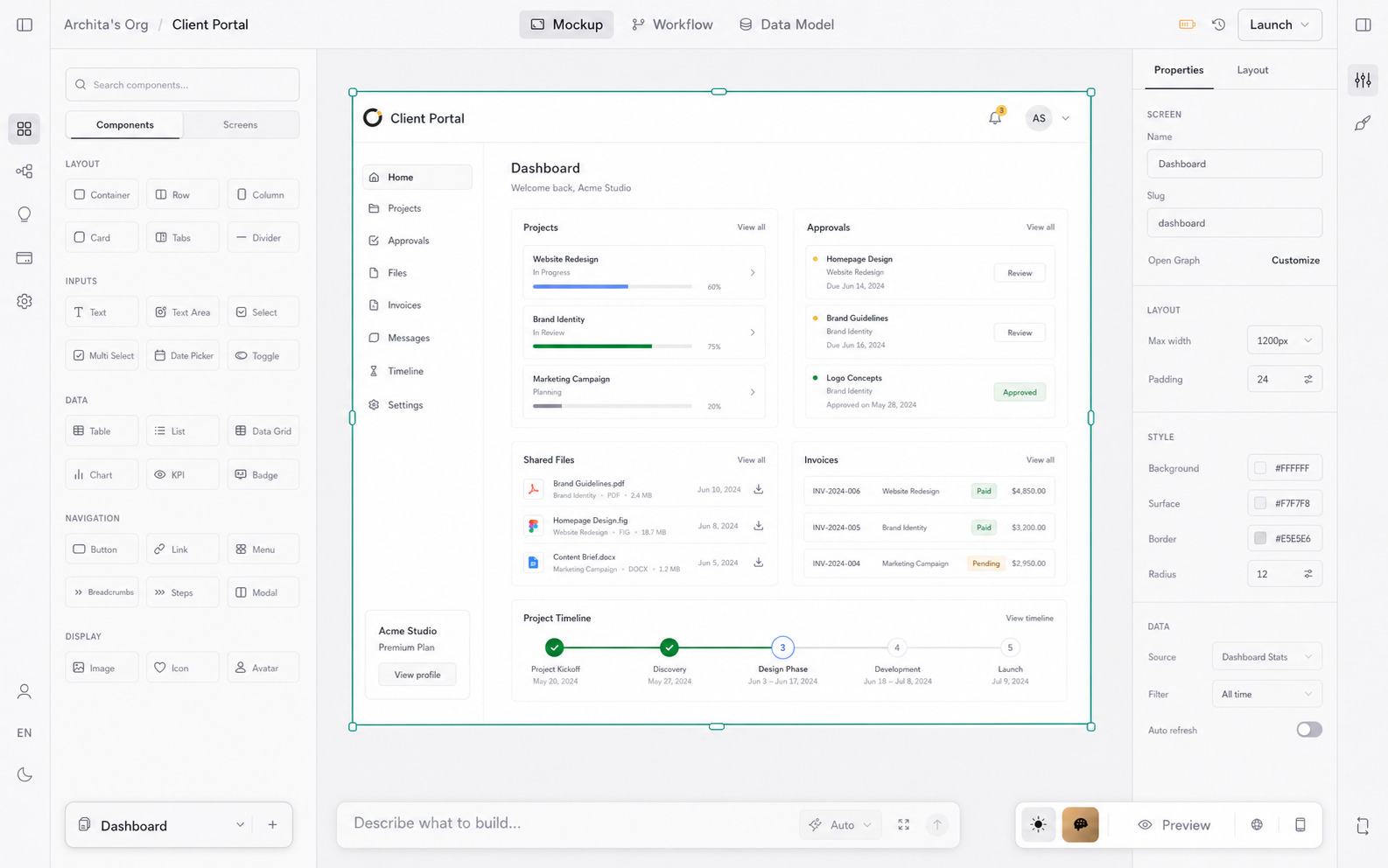Open the Filter All time dropdown
The width and height of the screenshot is (1388, 868).
tap(1266, 694)
